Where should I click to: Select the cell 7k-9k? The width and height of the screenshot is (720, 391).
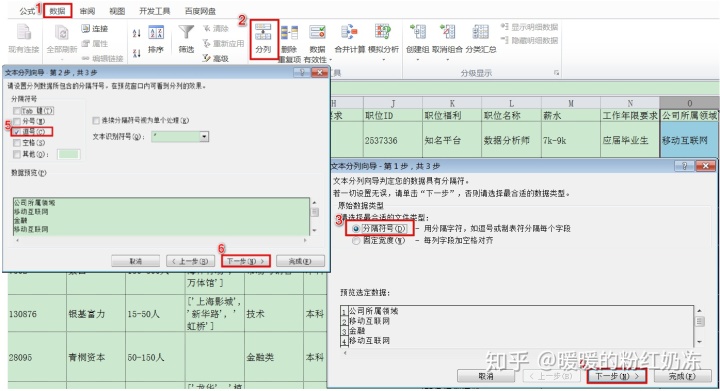(x=570, y=140)
